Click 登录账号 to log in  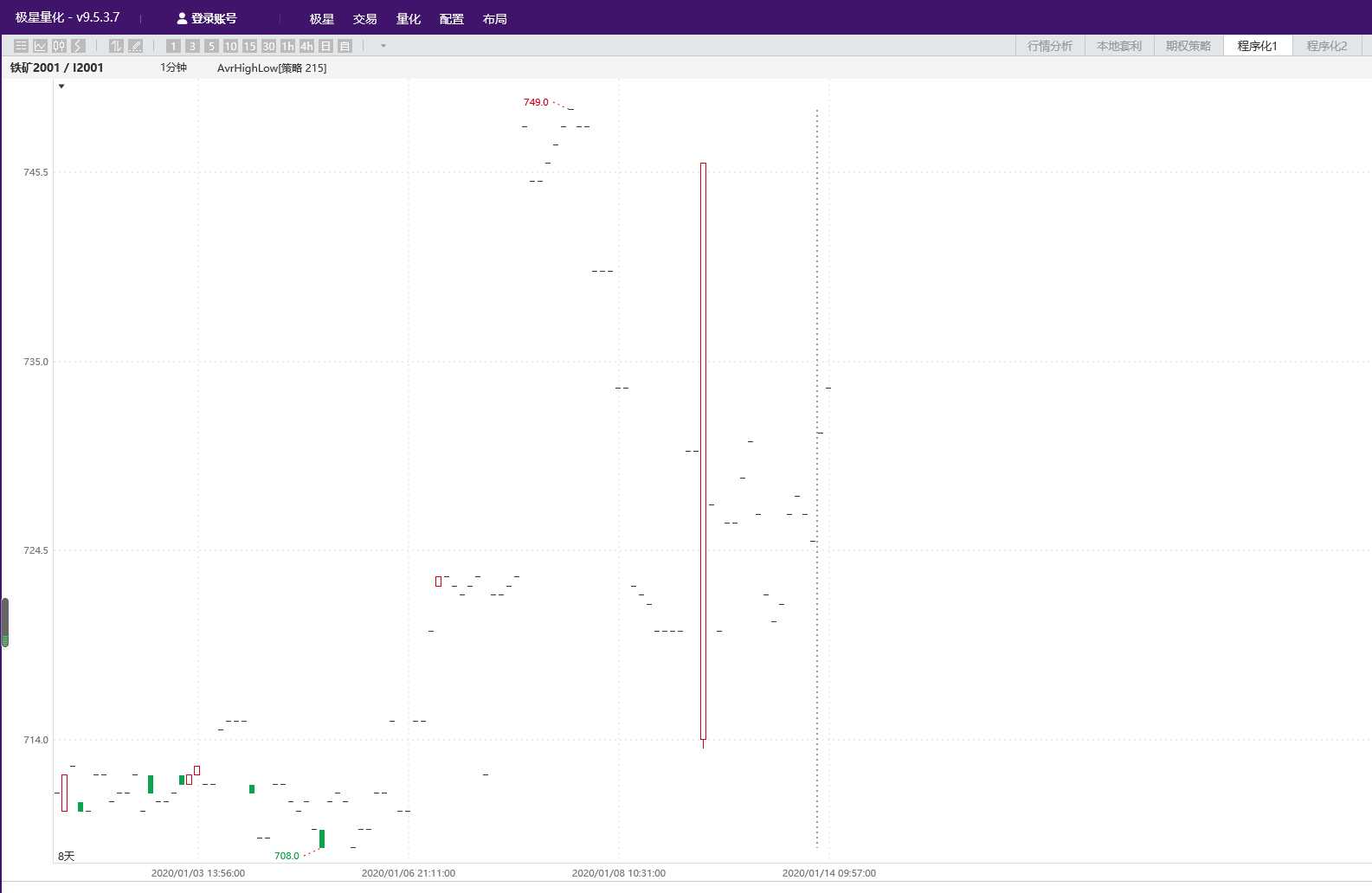point(207,18)
